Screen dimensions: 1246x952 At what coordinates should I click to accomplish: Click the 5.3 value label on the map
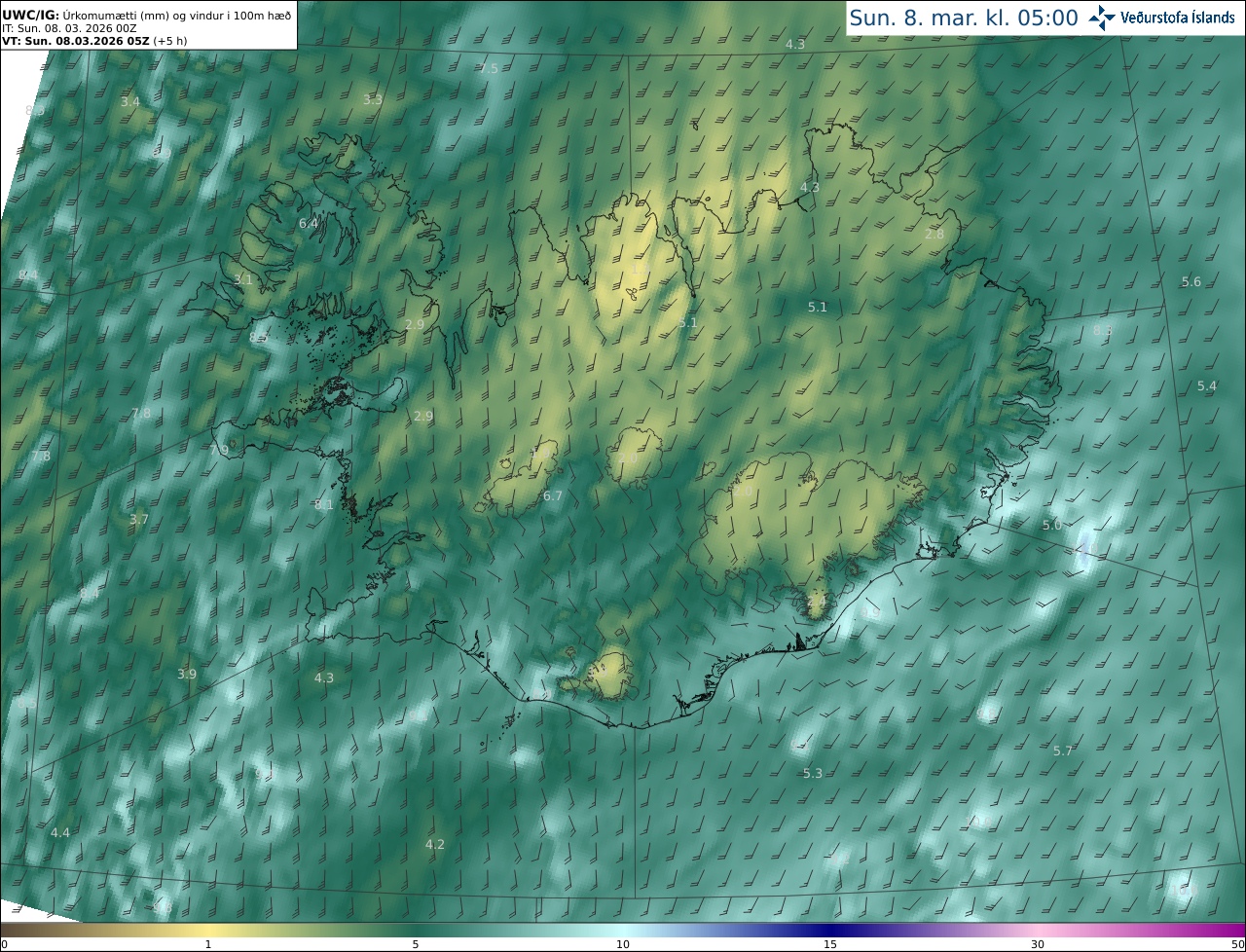pyautogui.click(x=813, y=773)
